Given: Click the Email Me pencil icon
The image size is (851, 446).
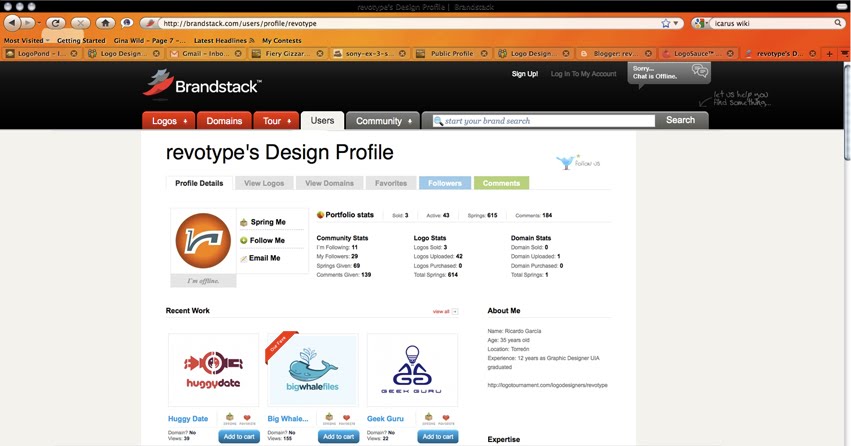Looking at the screenshot, I should pos(244,259).
